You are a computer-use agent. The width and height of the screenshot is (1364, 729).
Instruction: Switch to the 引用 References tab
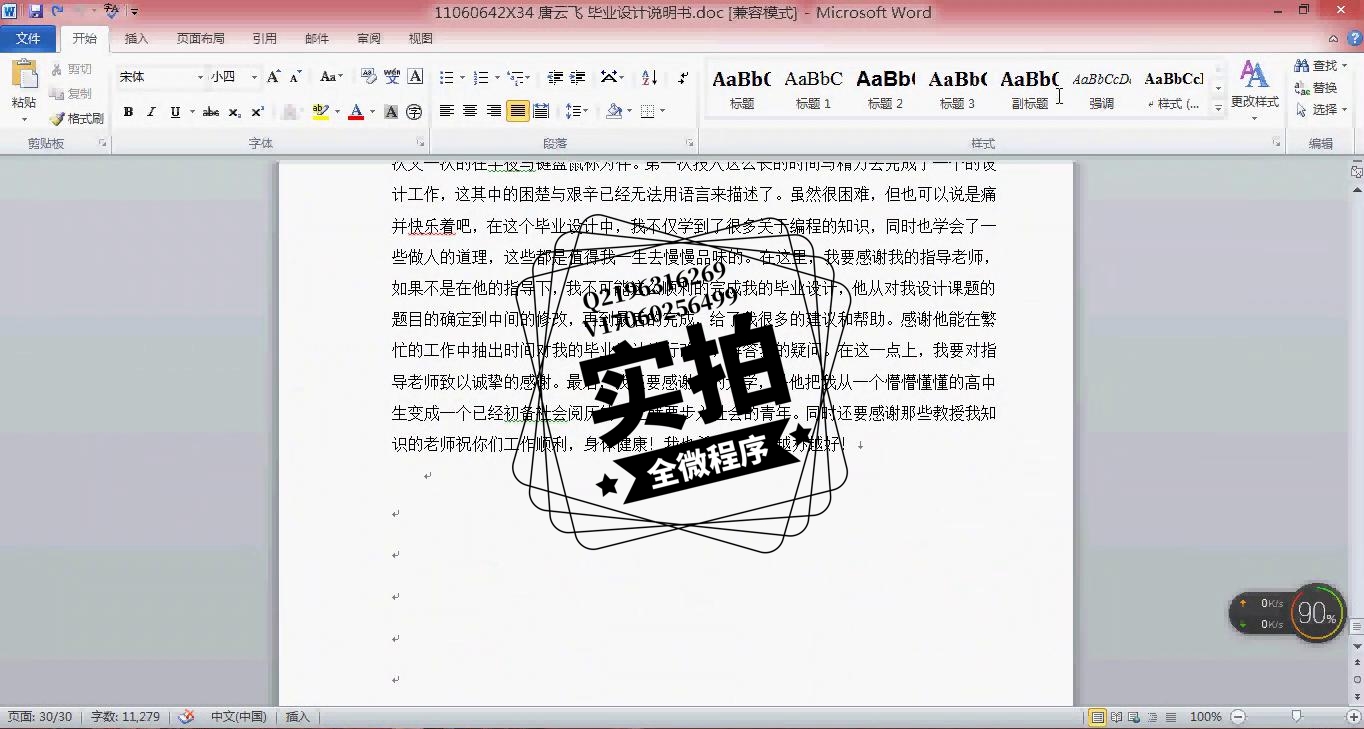pyautogui.click(x=265, y=39)
